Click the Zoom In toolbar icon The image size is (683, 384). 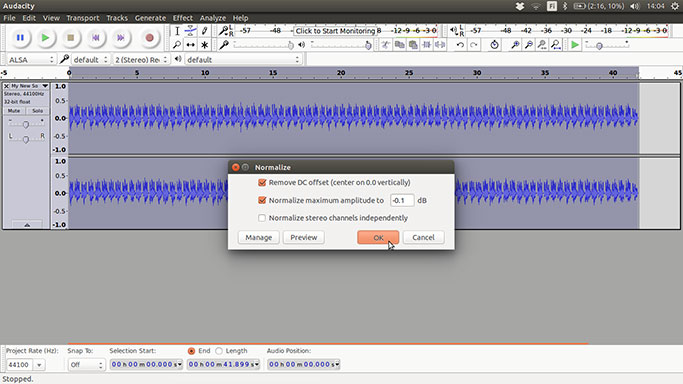(x=515, y=45)
